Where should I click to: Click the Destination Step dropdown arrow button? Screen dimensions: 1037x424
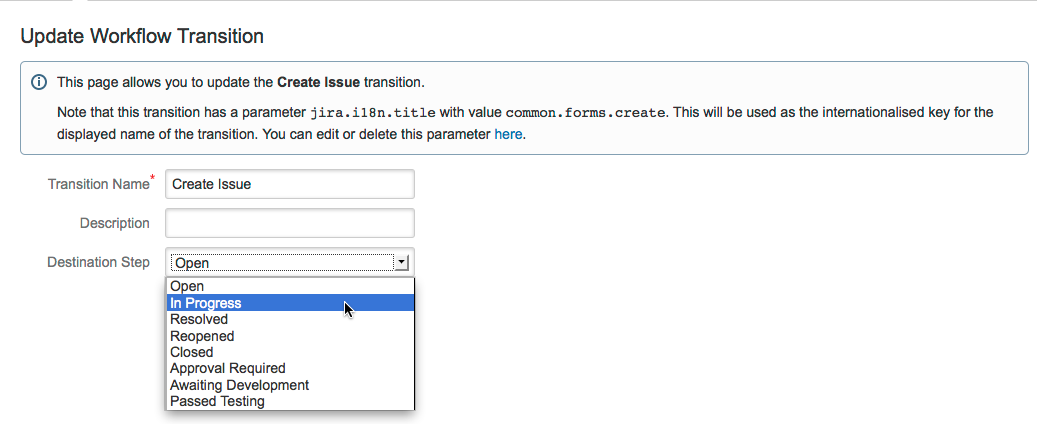pos(401,263)
